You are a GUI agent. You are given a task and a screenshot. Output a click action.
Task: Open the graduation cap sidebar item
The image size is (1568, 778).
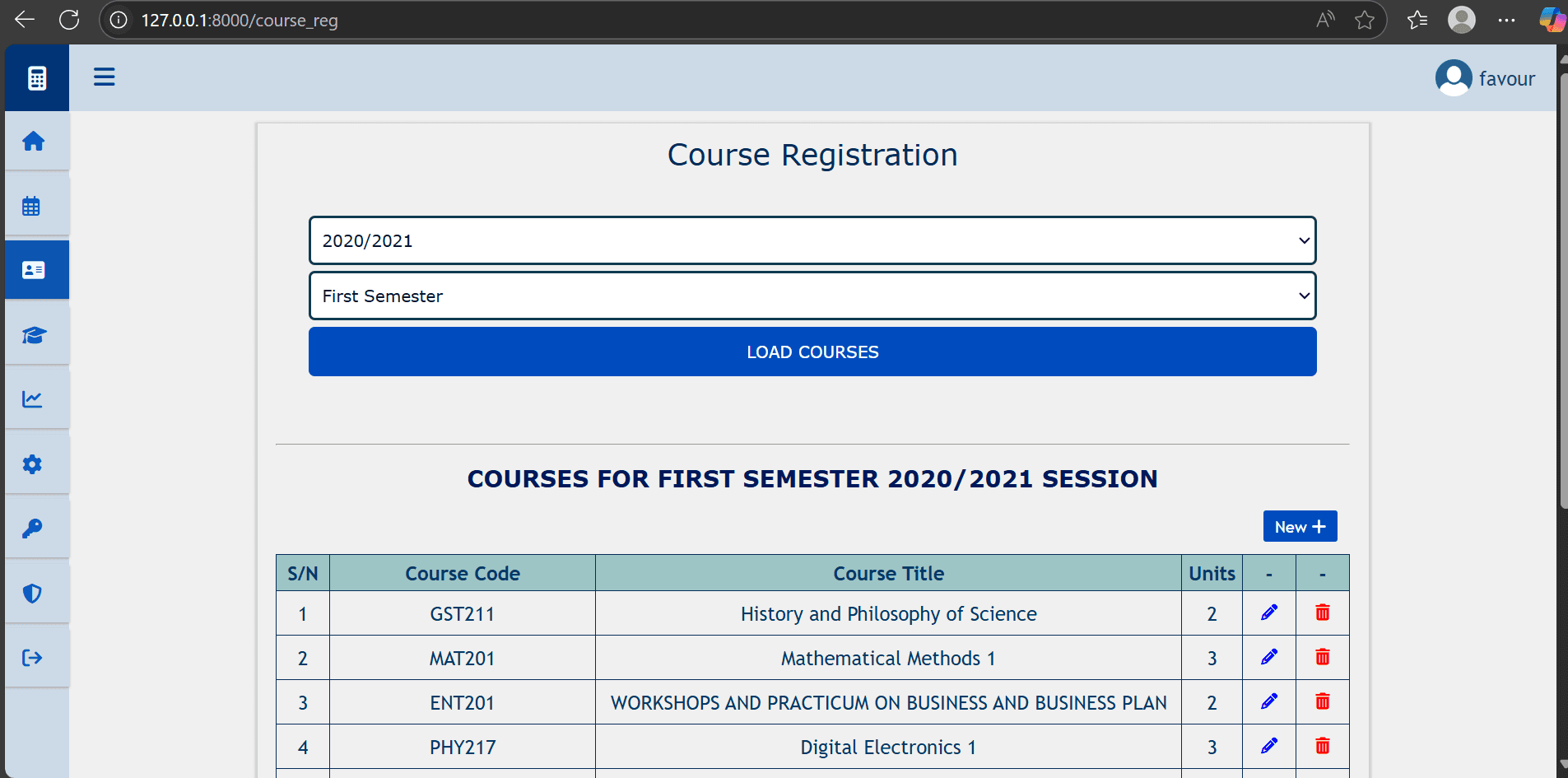pos(34,335)
